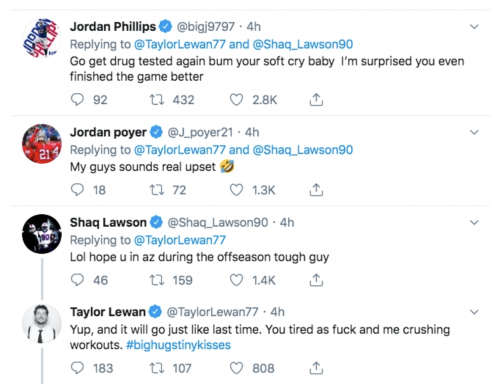500x384 pixels.
Task: Open @Shaq_Lawson90 mention in Jordan Phillips' reply
Action: click(x=303, y=44)
